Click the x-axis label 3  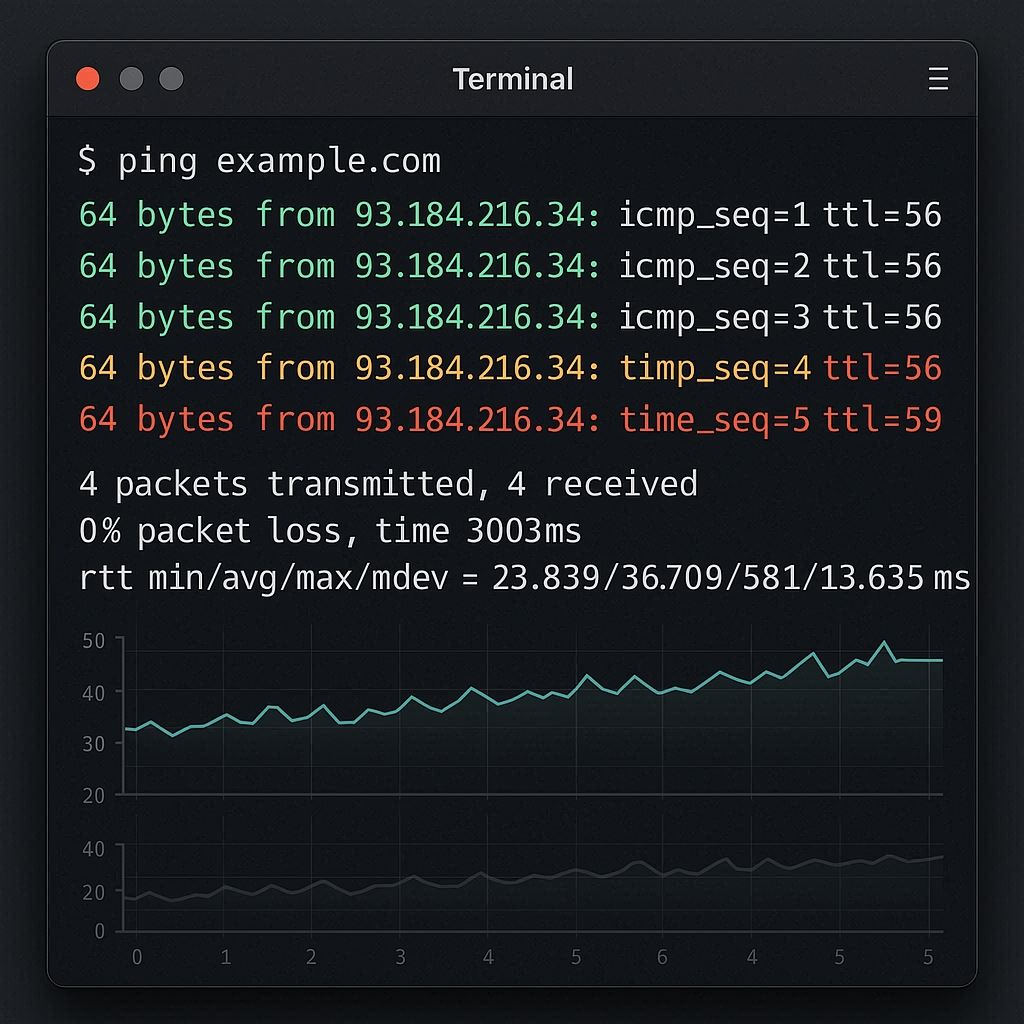[400, 957]
